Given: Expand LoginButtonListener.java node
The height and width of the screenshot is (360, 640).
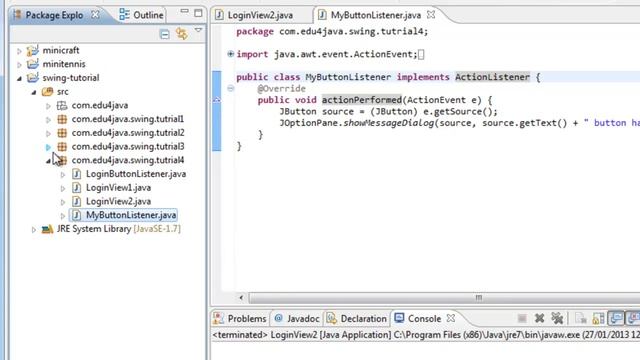Looking at the screenshot, I should tap(63, 175).
